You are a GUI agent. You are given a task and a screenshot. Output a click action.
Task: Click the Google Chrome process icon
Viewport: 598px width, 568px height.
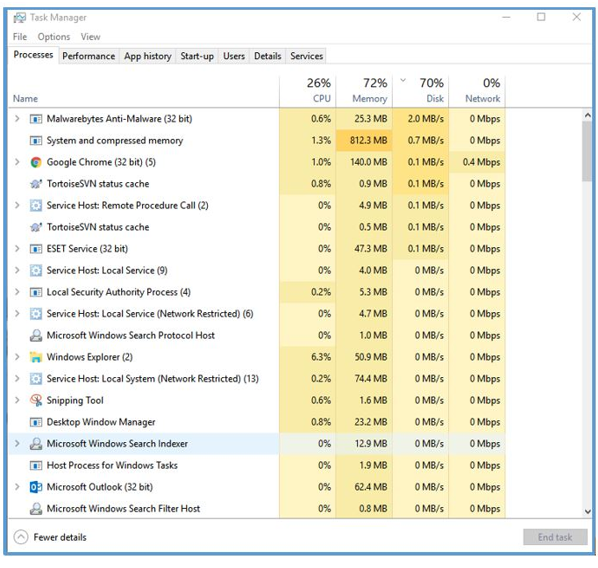point(36,162)
